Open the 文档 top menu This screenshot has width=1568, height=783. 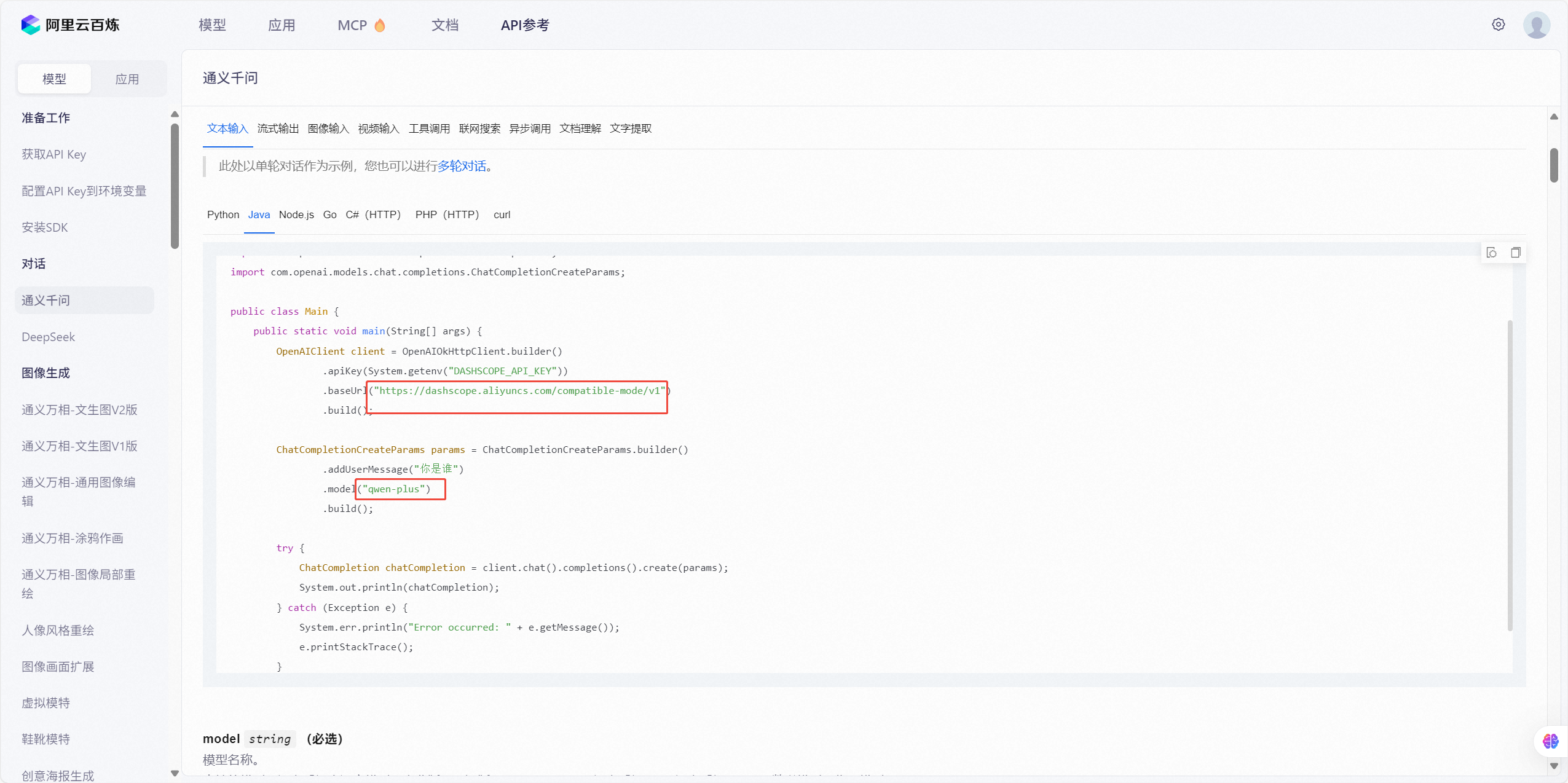[445, 25]
